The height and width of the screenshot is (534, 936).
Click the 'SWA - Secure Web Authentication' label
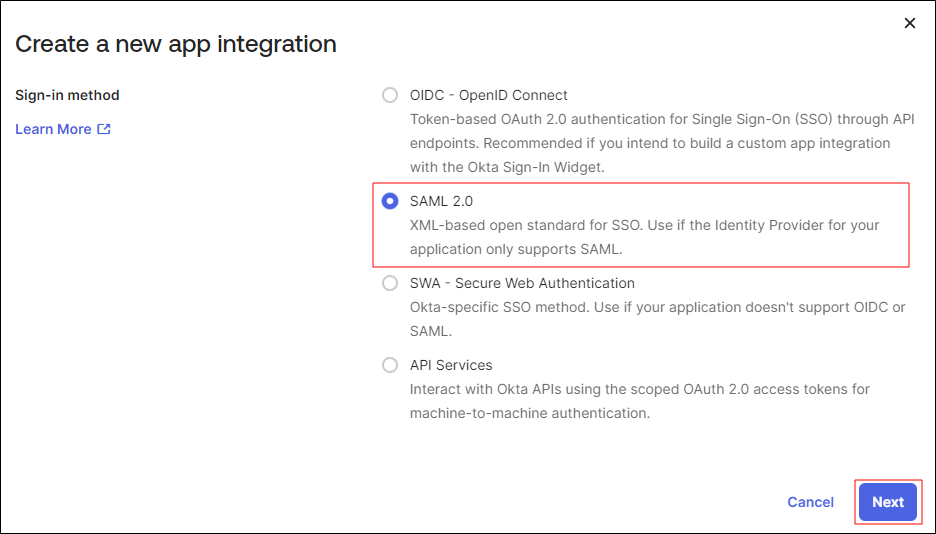pos(522,283)
